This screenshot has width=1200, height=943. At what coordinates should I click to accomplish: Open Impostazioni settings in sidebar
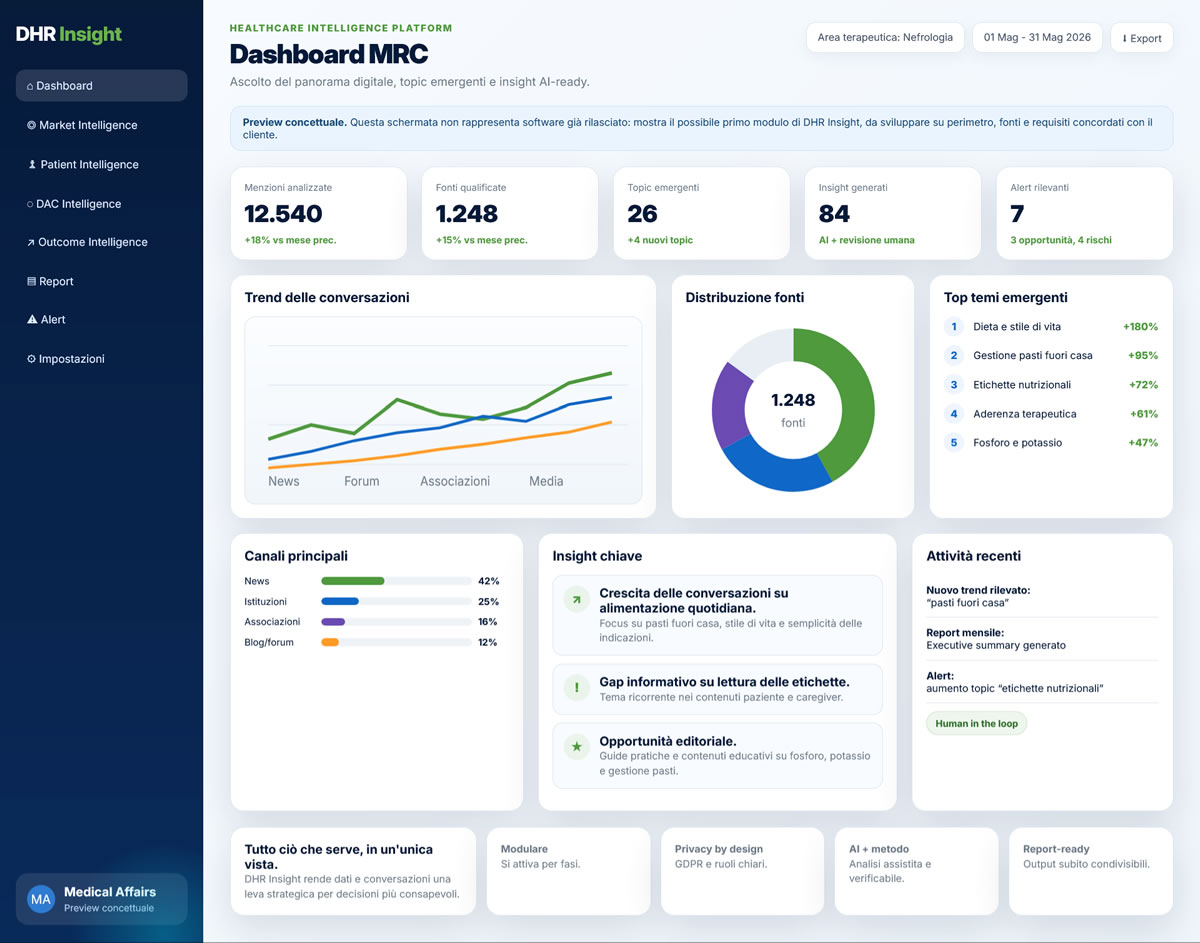(101, 359)
